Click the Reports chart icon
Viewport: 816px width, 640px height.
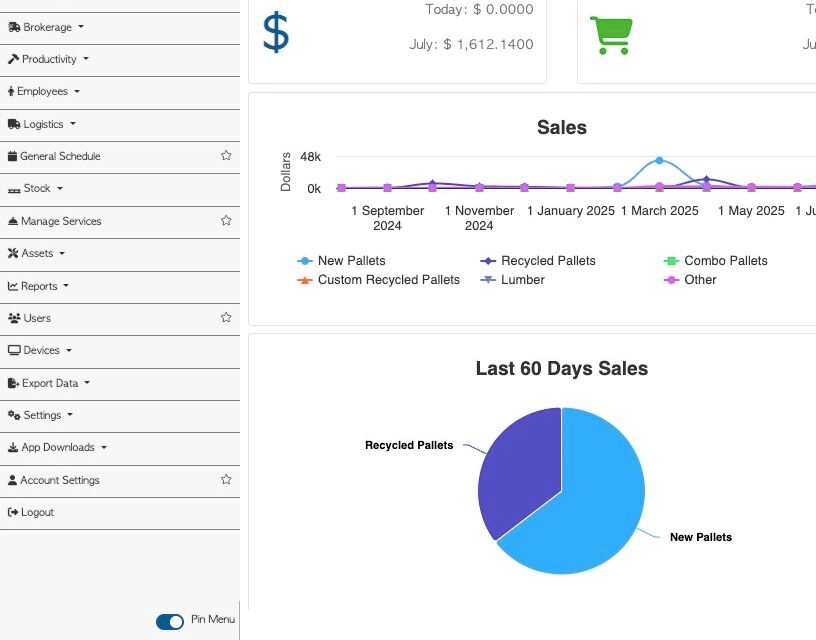13,286
